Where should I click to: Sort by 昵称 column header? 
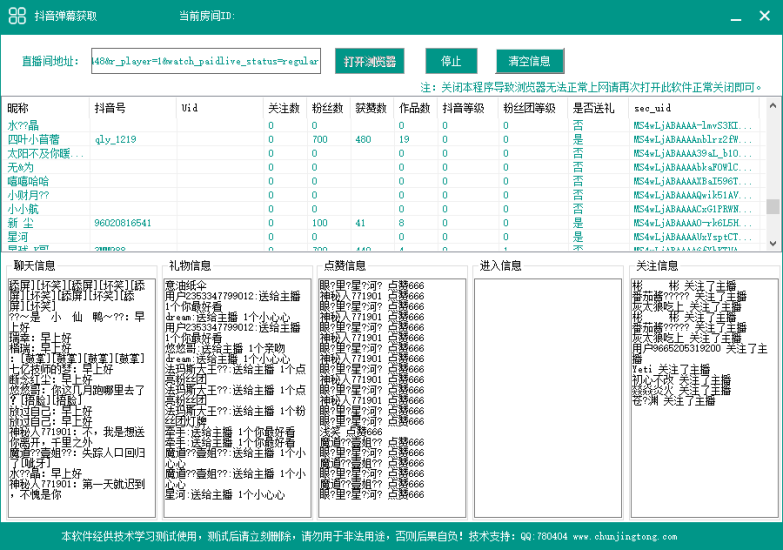click(46, 108)
